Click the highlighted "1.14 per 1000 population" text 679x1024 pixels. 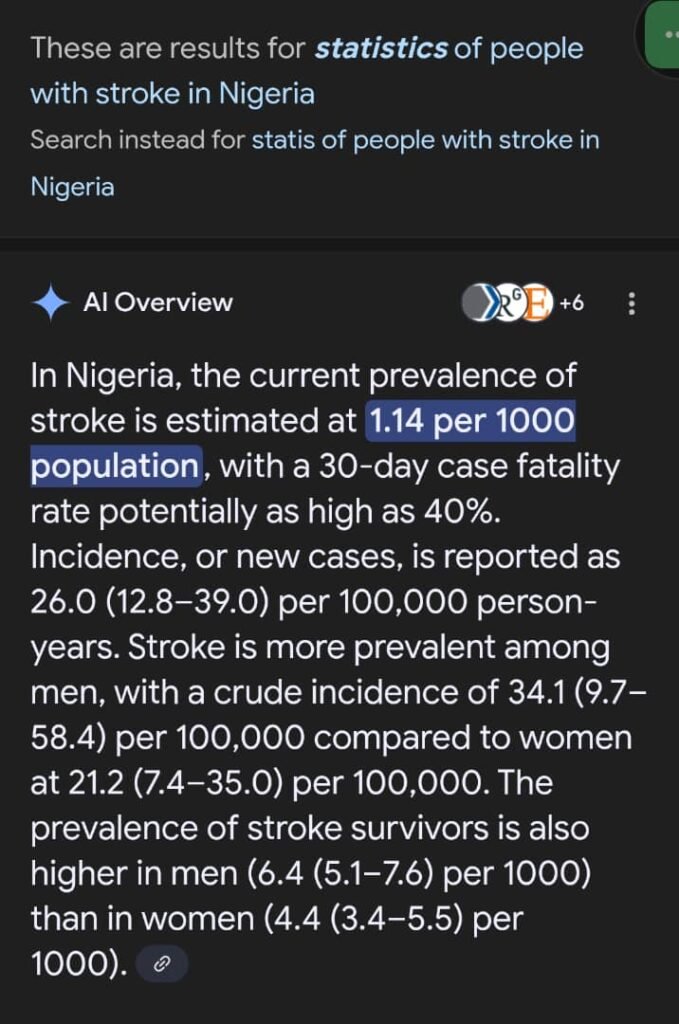(x=470, y=422)
